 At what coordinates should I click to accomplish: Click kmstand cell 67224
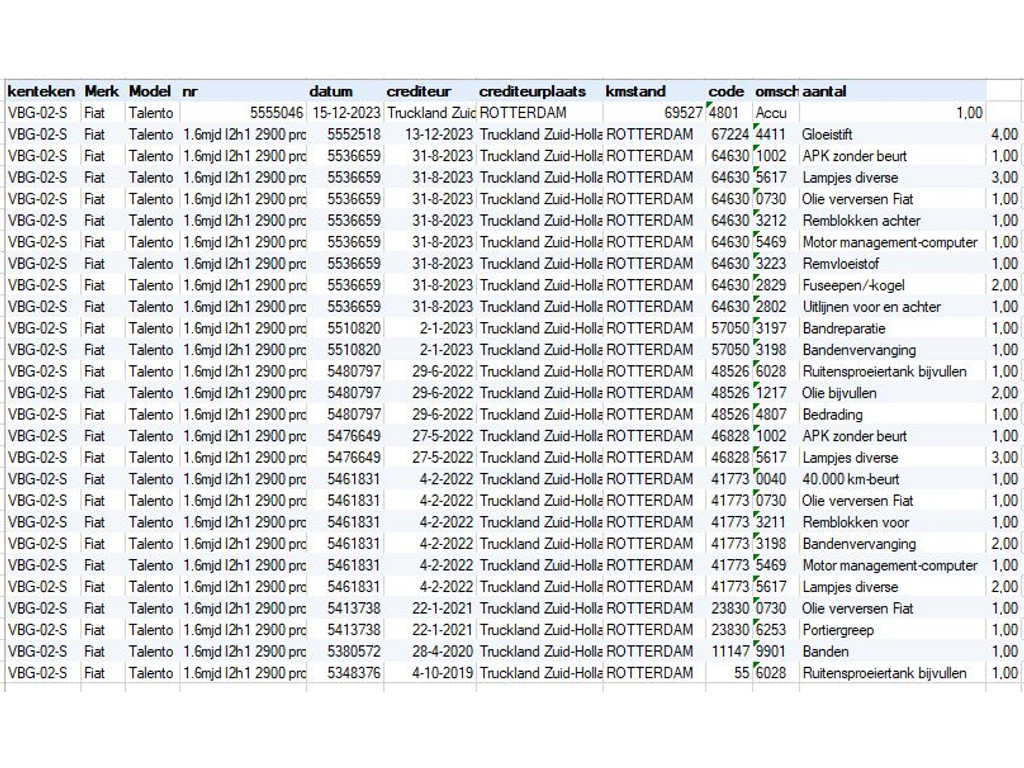(729, 134)
